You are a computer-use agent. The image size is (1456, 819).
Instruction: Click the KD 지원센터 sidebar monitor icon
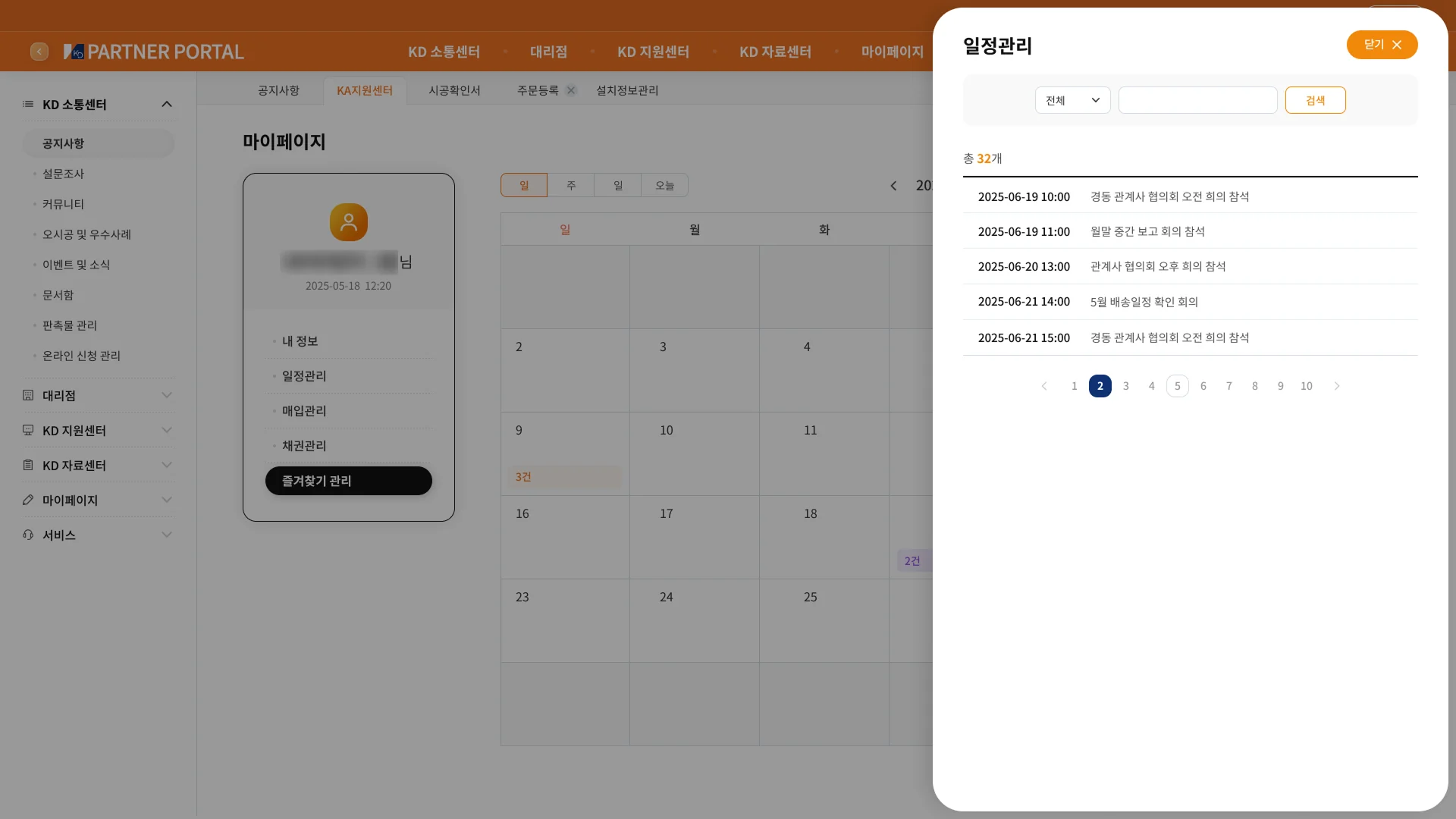coord(28,430)
